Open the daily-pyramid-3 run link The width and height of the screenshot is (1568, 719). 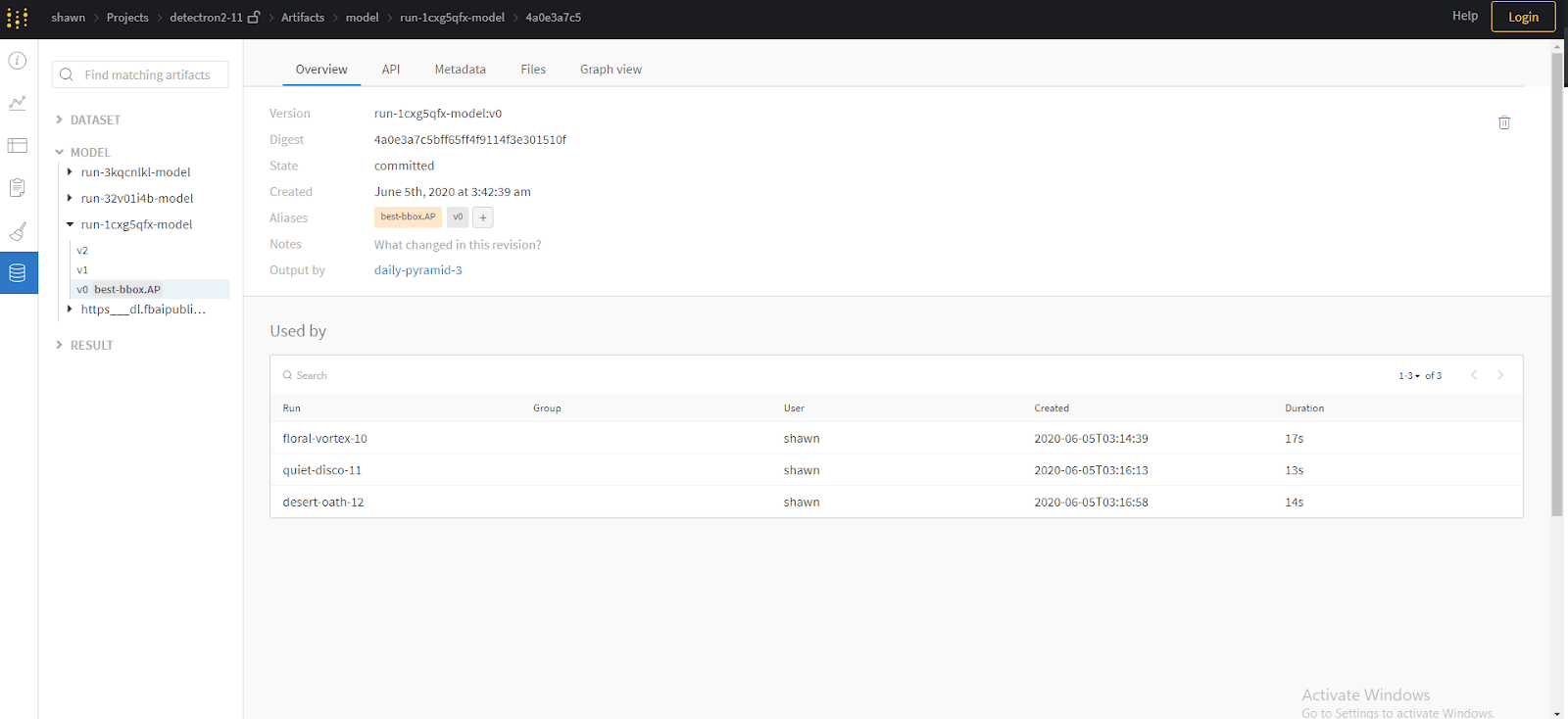[417, 270]
